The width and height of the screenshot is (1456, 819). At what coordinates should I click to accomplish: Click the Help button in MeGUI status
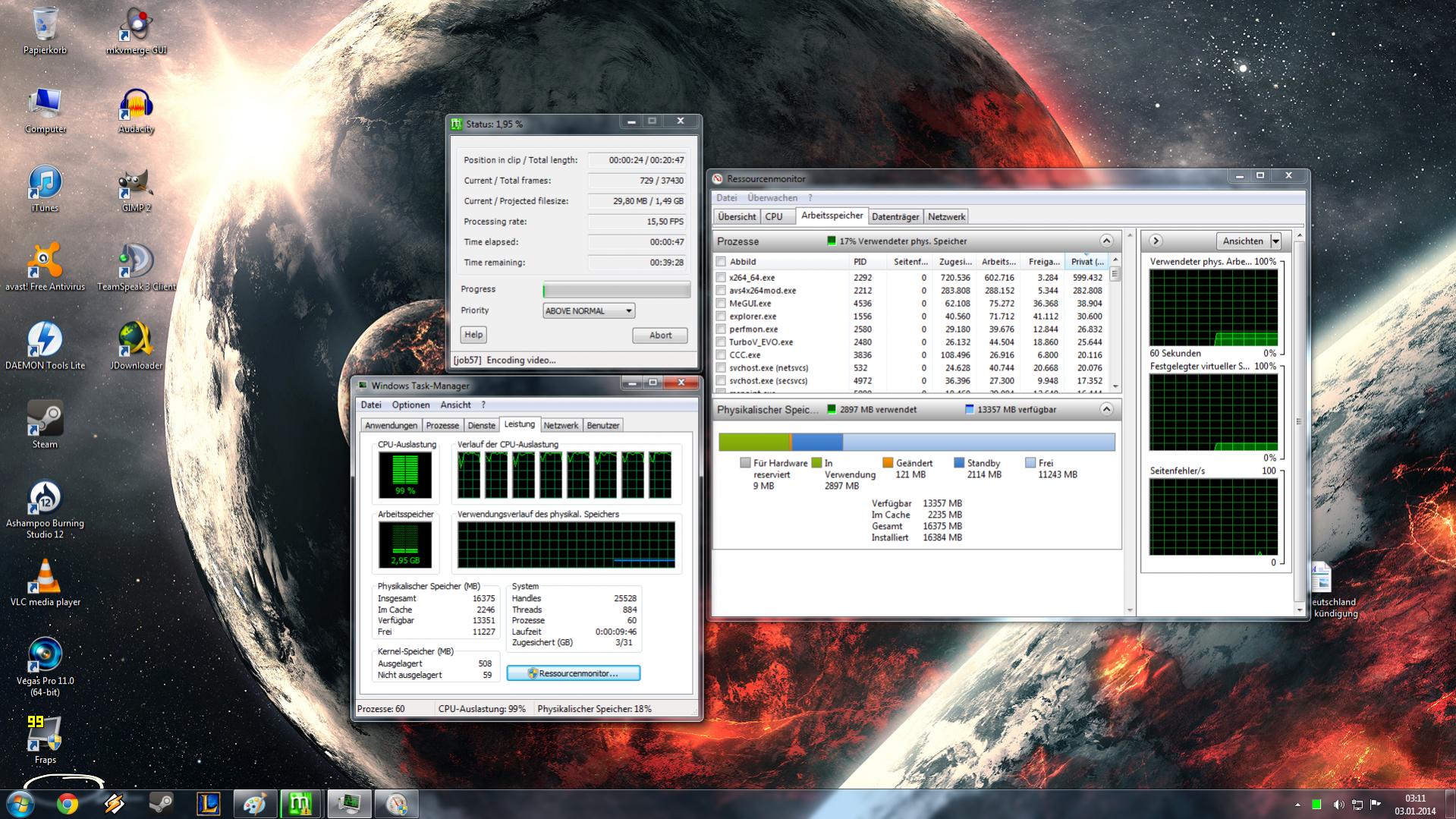[x=473, y=335]
